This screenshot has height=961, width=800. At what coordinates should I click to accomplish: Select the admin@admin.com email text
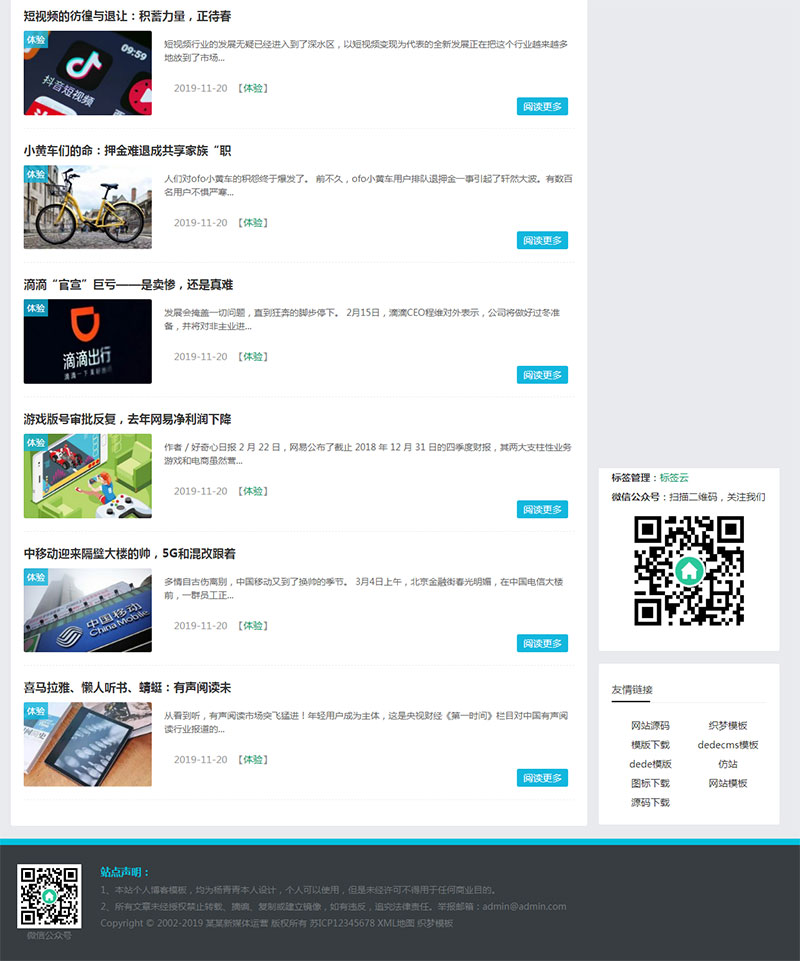click(524, 906)
